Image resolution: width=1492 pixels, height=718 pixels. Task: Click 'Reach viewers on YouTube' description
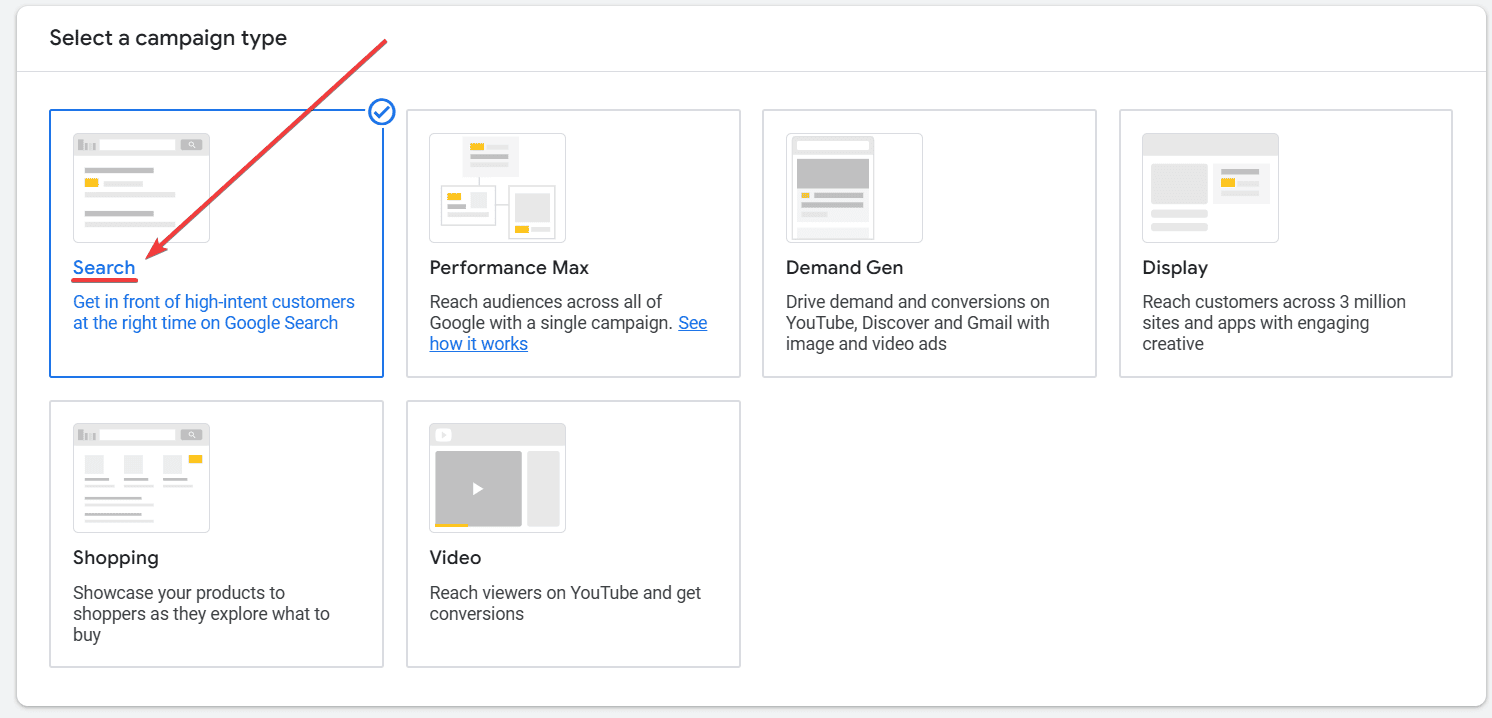565,603
